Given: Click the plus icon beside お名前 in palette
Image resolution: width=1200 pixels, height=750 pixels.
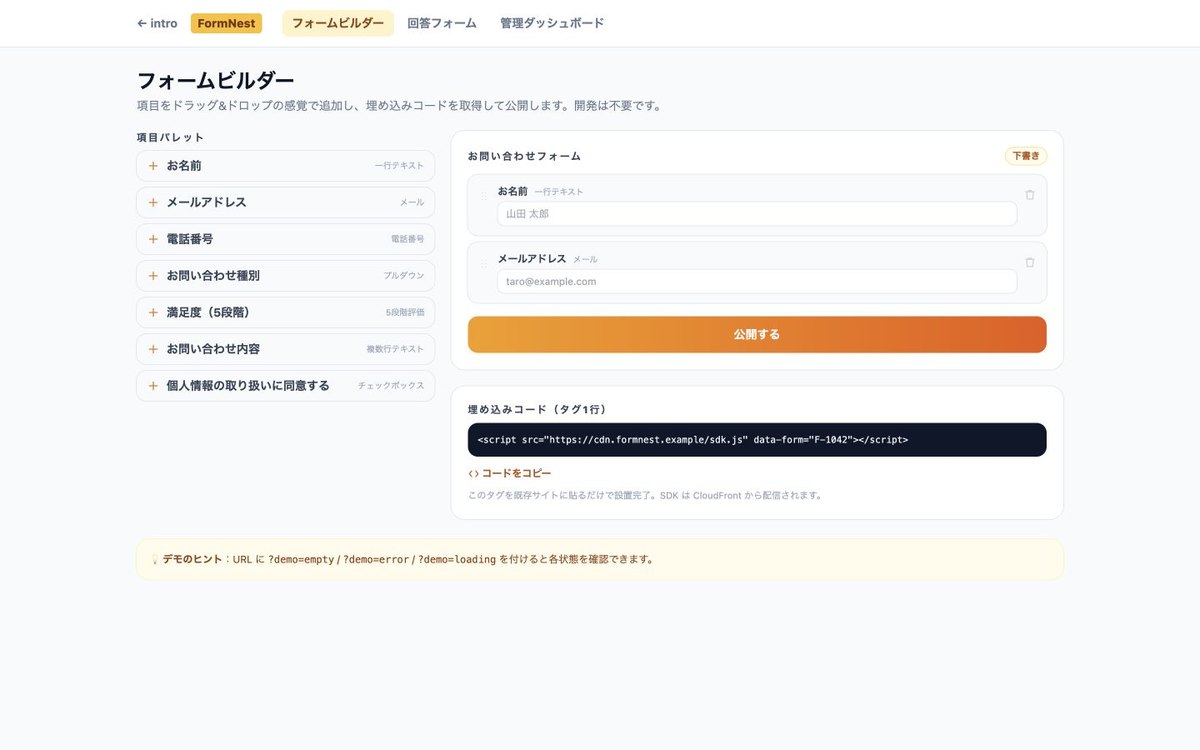Looking at the screenshot, I should 153,166.
